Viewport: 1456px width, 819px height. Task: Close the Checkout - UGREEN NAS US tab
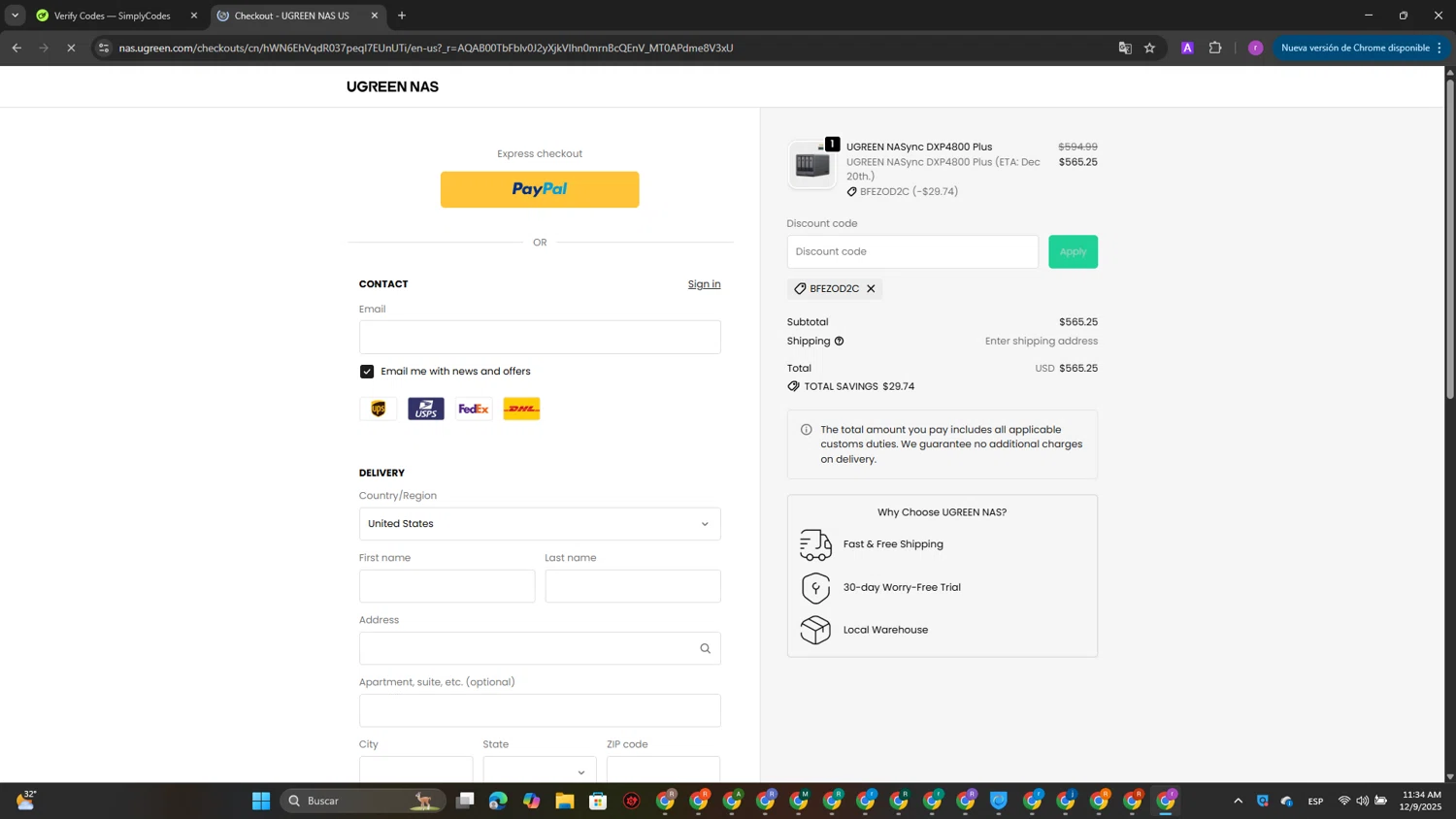pos(375,16)
